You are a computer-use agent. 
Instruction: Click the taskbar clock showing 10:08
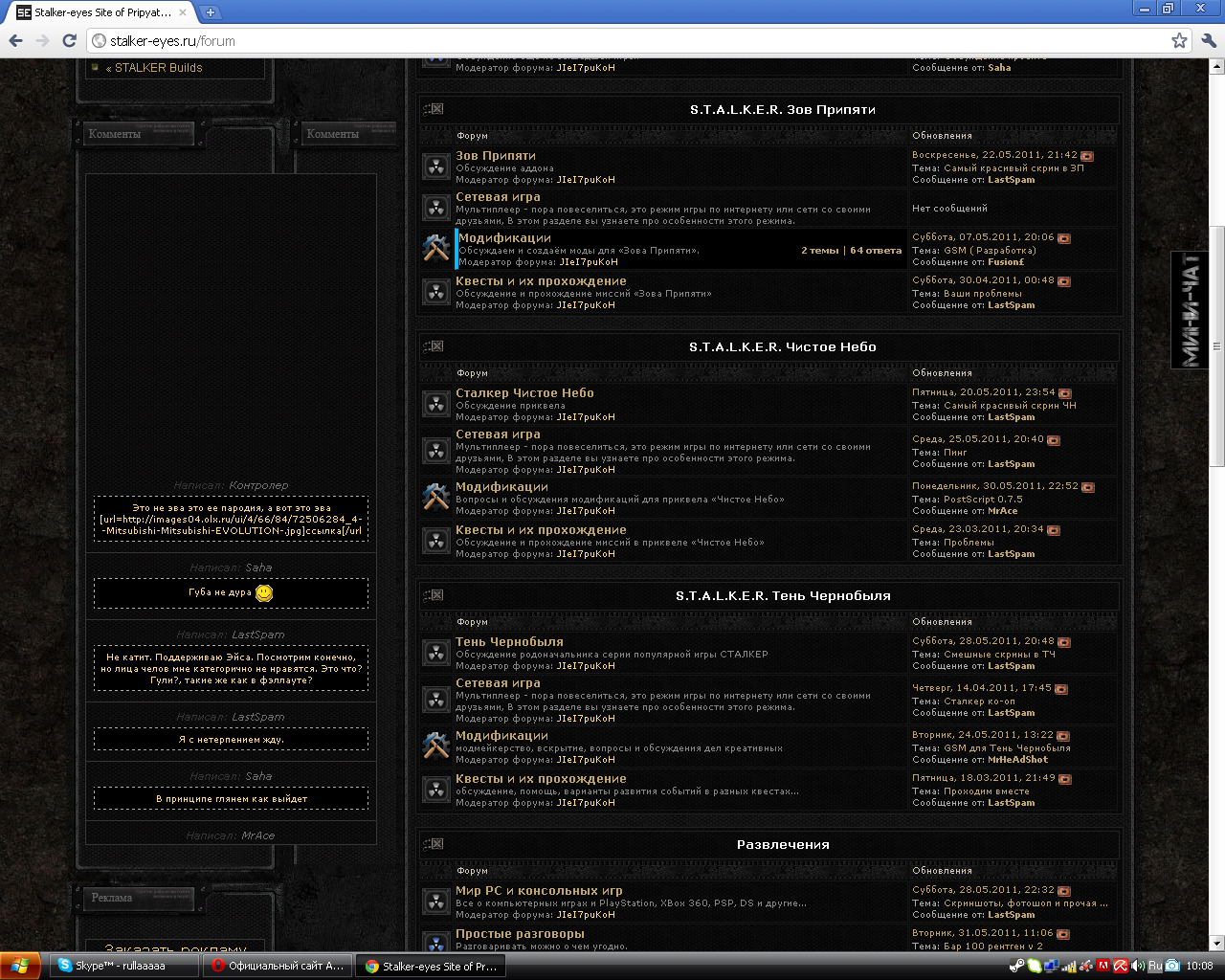pos(1199,966)
